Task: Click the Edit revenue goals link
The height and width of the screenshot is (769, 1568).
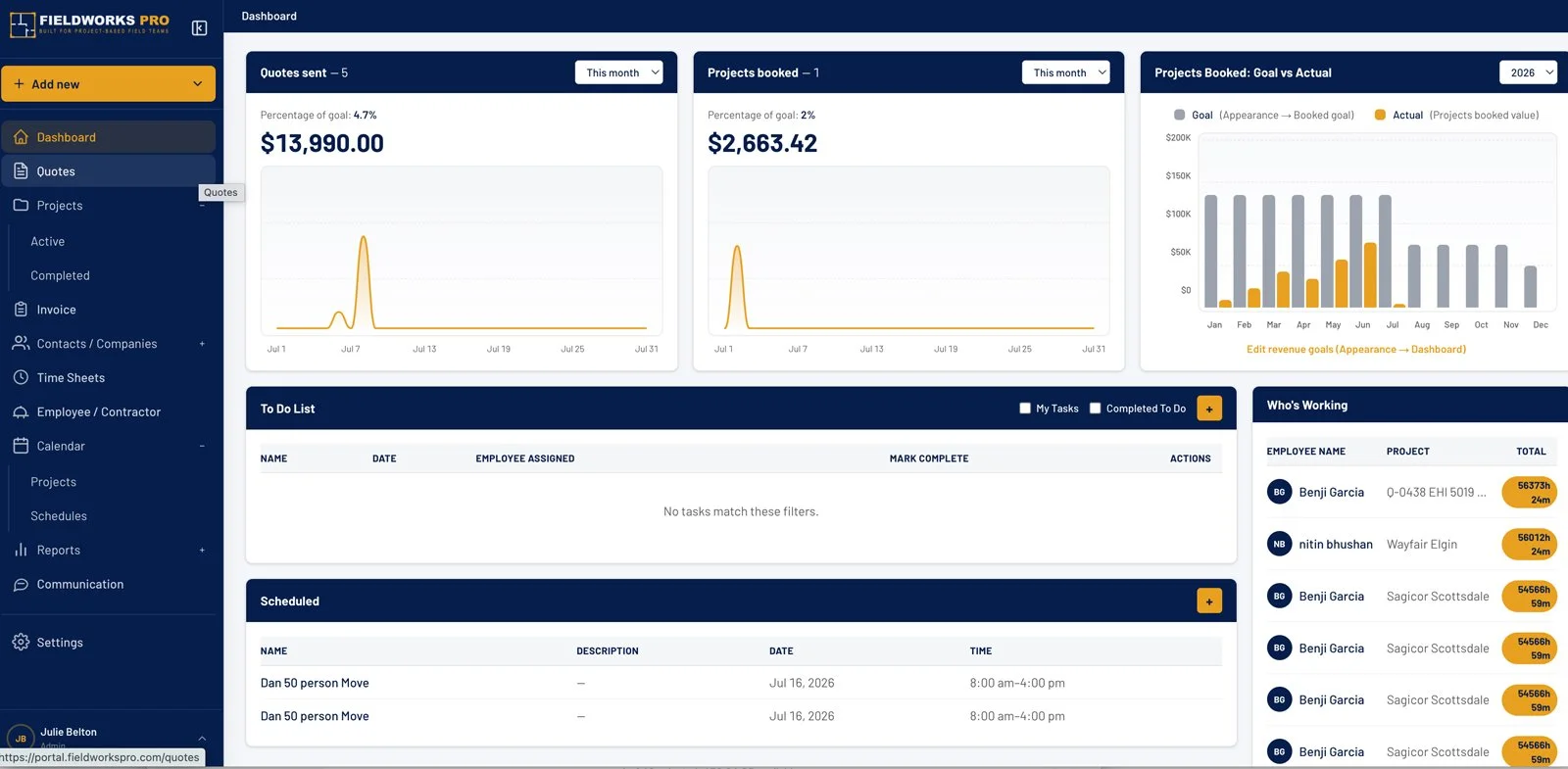Action: 1356,350
